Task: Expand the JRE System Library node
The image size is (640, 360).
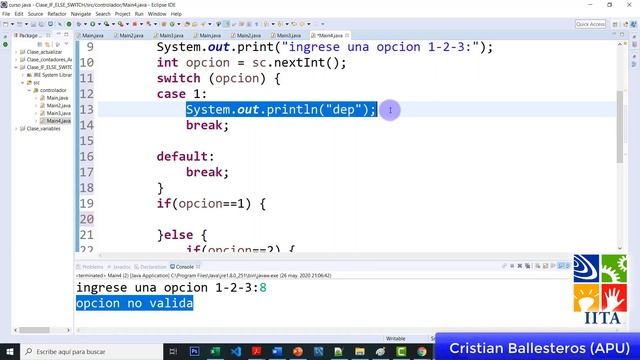Action: click(x=23, y=75)
